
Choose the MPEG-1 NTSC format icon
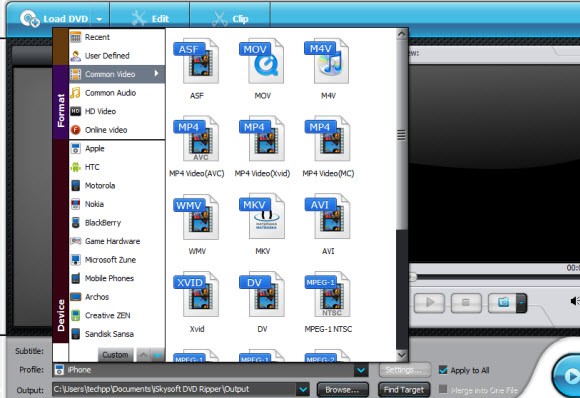pyautogui.click(x=328, y=294)
